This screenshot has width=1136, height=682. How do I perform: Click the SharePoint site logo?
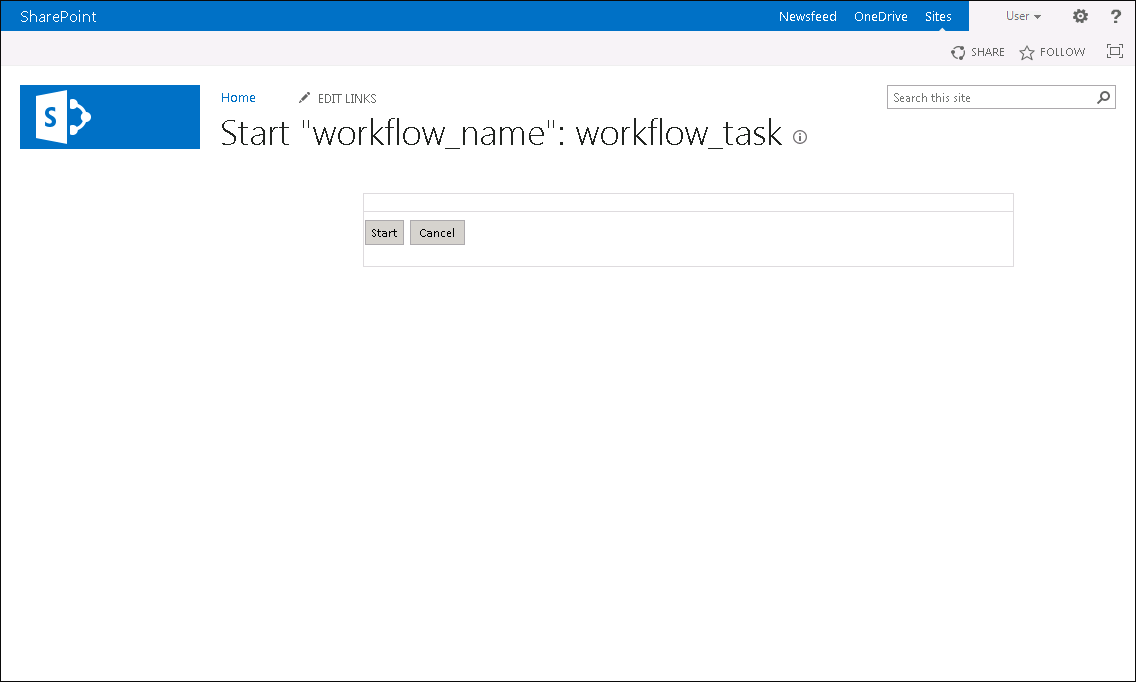110,117
